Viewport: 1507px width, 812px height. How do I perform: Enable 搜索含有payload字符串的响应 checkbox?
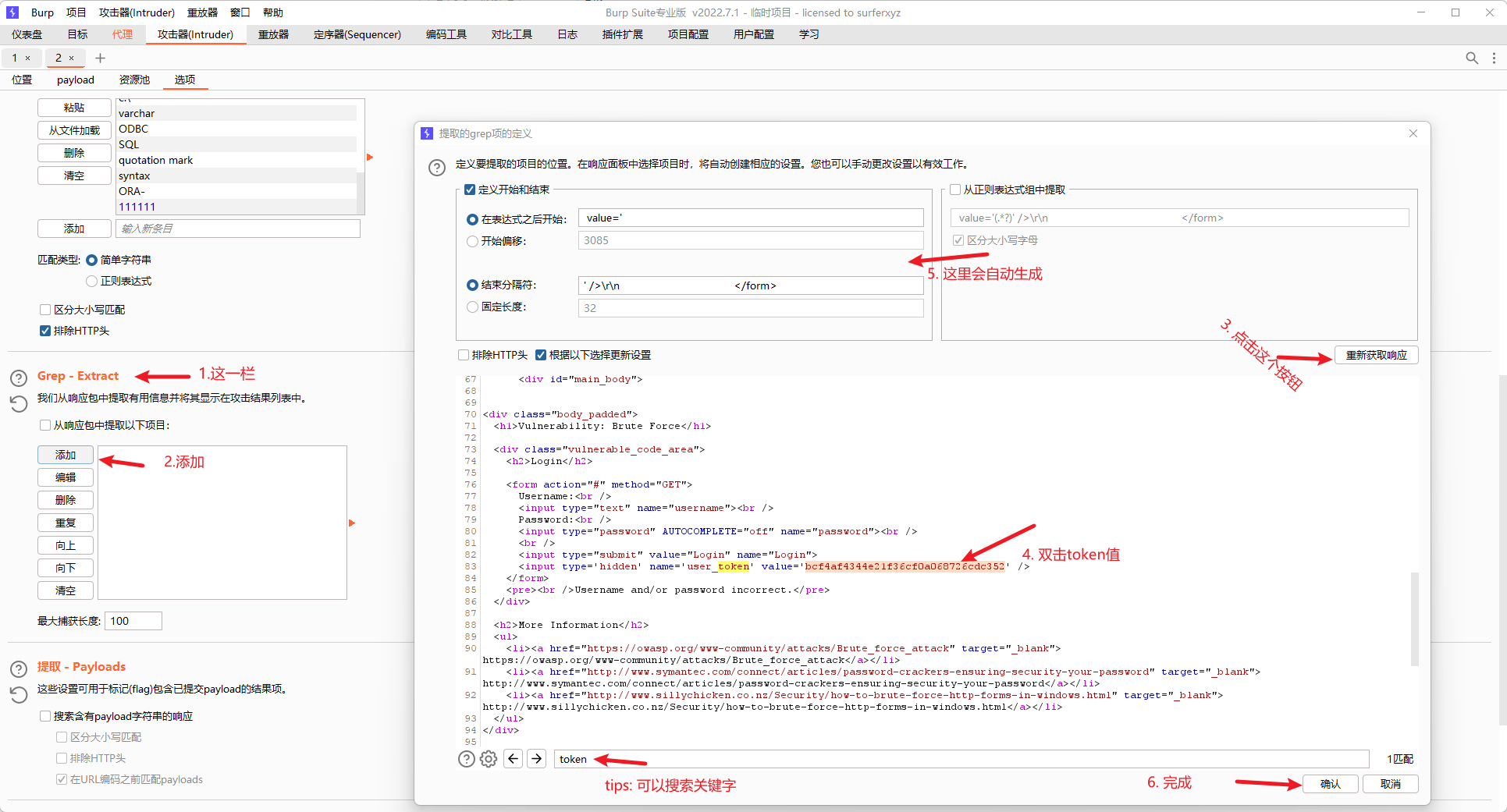point(45,716)
